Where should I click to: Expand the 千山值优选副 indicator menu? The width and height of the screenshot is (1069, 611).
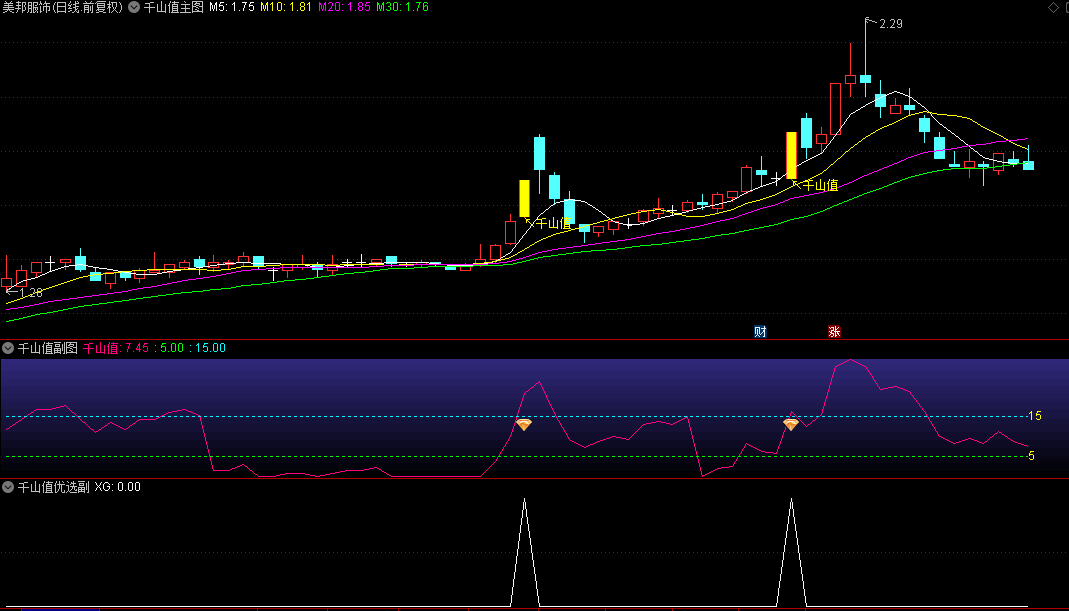[x=8, y=487]
